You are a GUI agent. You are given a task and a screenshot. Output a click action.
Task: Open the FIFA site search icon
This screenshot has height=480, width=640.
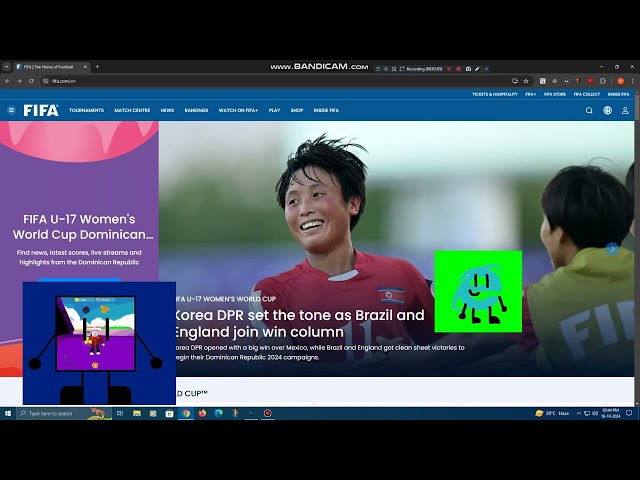point(589,110)
